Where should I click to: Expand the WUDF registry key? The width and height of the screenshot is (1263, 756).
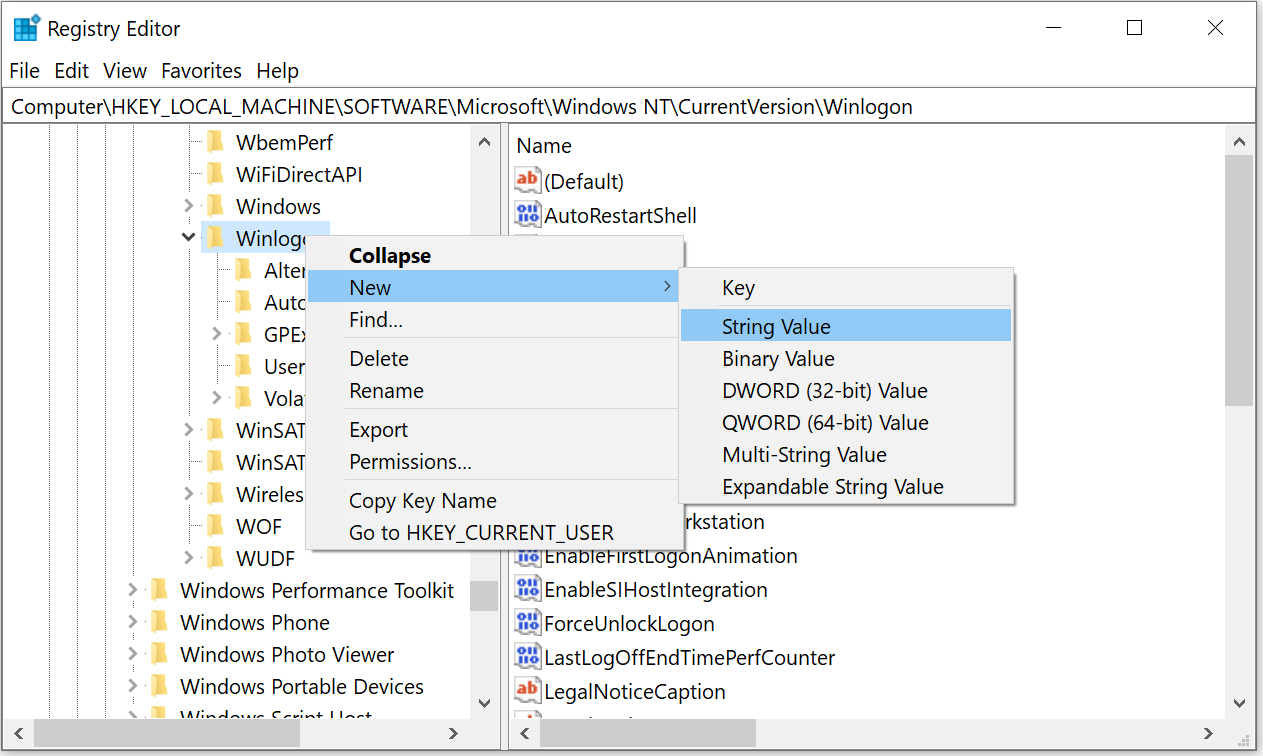coord(188,558)
